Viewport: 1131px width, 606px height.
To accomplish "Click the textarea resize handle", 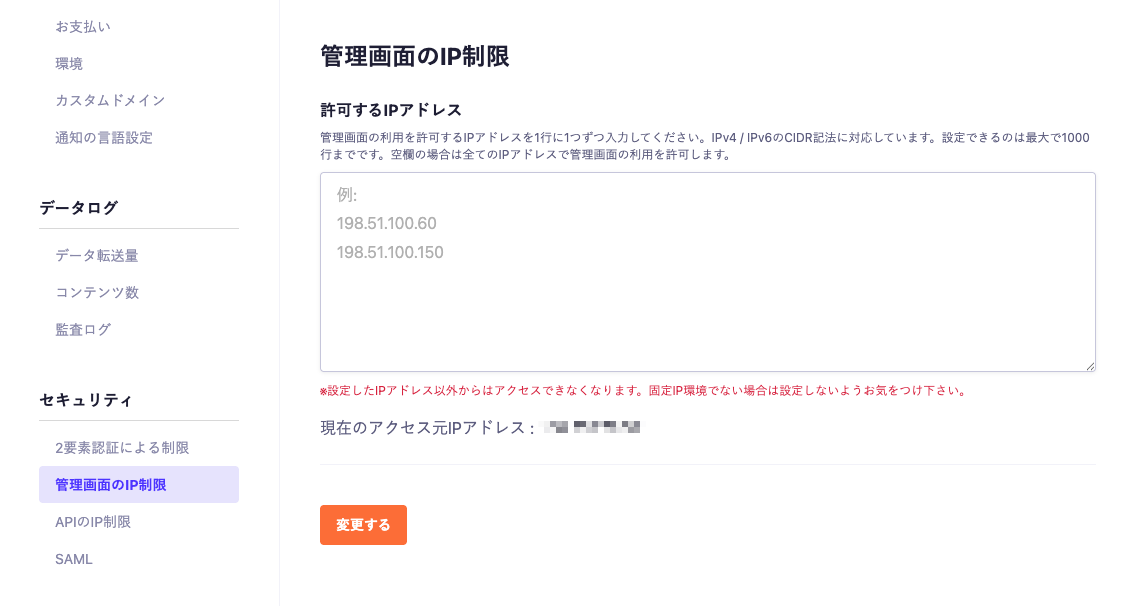I will pyautogui.click(x=1090, y=366).
